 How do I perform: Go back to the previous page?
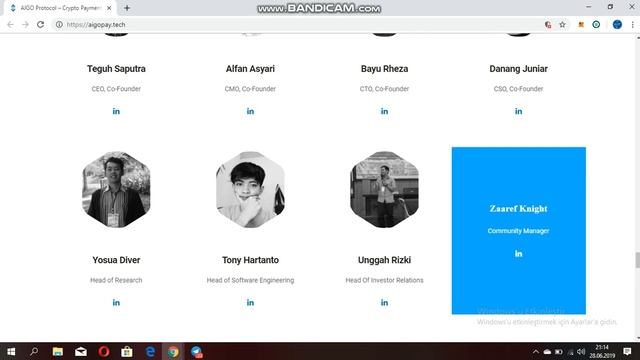(10, 24)
